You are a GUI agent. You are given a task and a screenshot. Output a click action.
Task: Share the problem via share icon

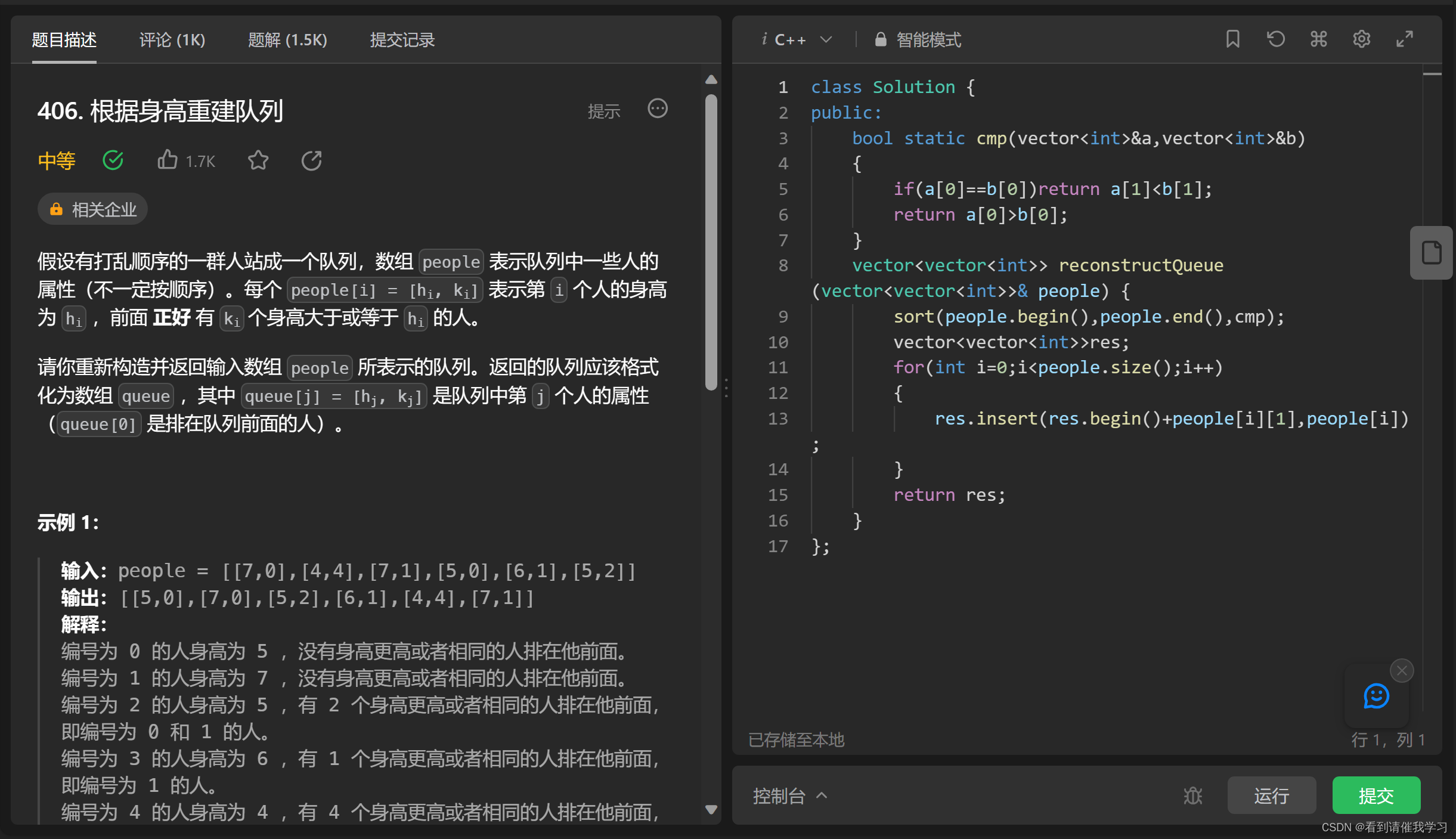coord(311,160)
